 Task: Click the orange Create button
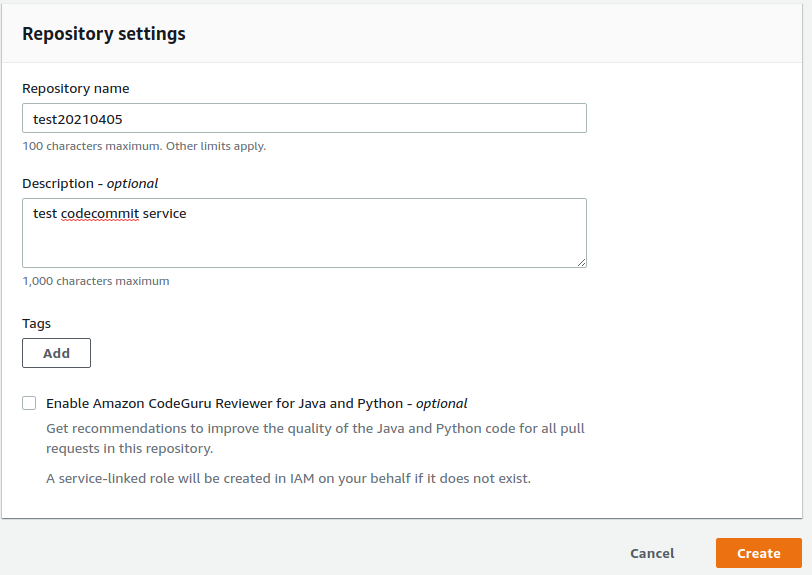point(759,553)
